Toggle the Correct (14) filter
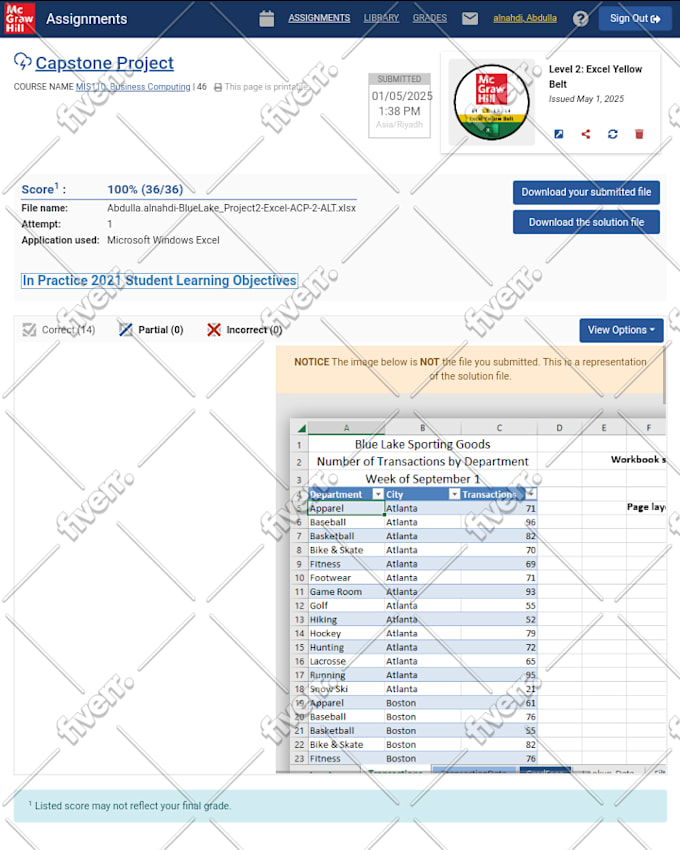 coord(59,330)
